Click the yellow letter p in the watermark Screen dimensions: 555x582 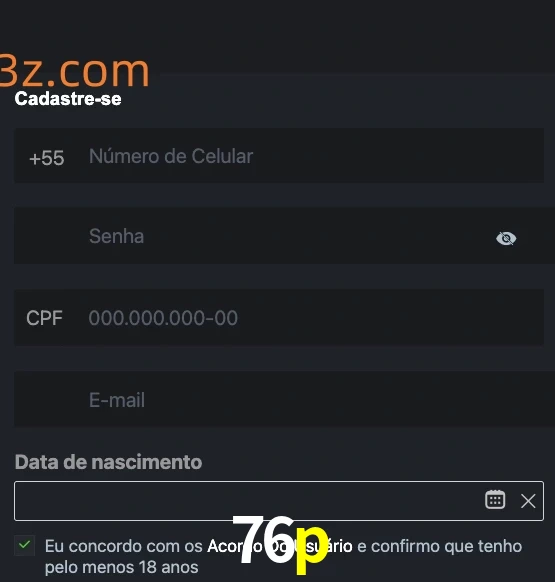312,549
